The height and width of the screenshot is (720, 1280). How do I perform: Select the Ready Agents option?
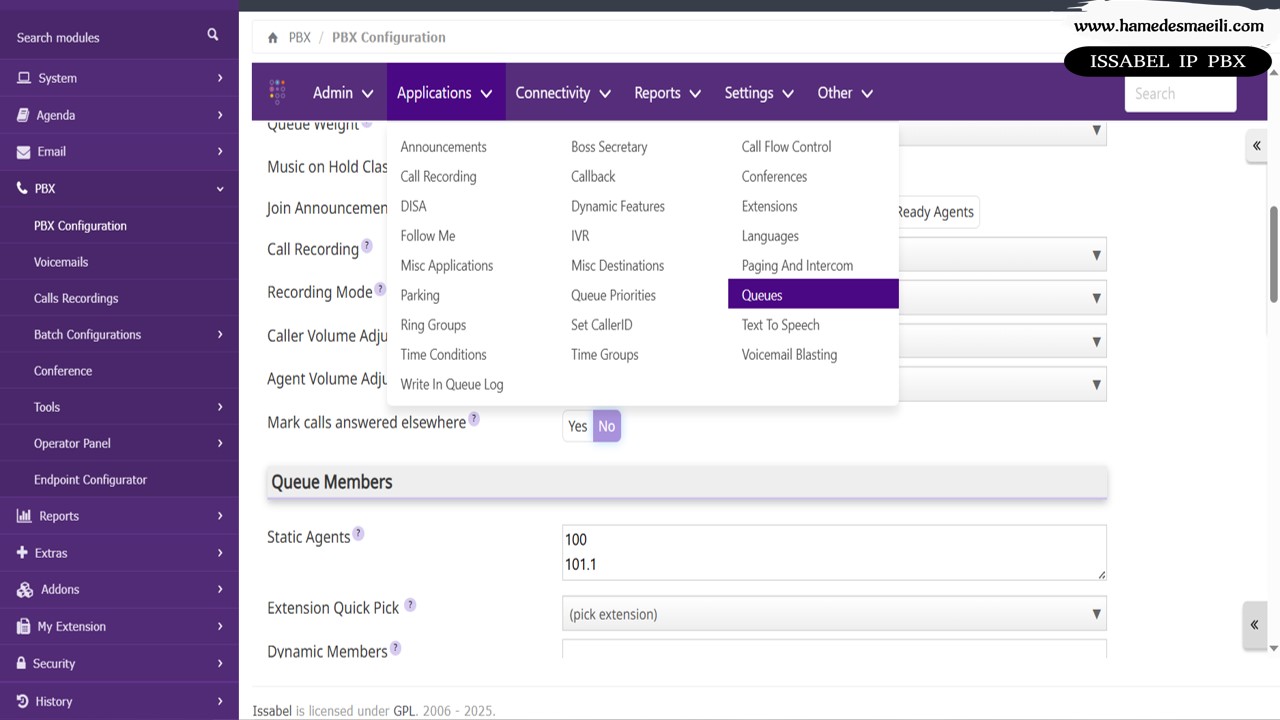pyautogui.click(x=934, y=212)
